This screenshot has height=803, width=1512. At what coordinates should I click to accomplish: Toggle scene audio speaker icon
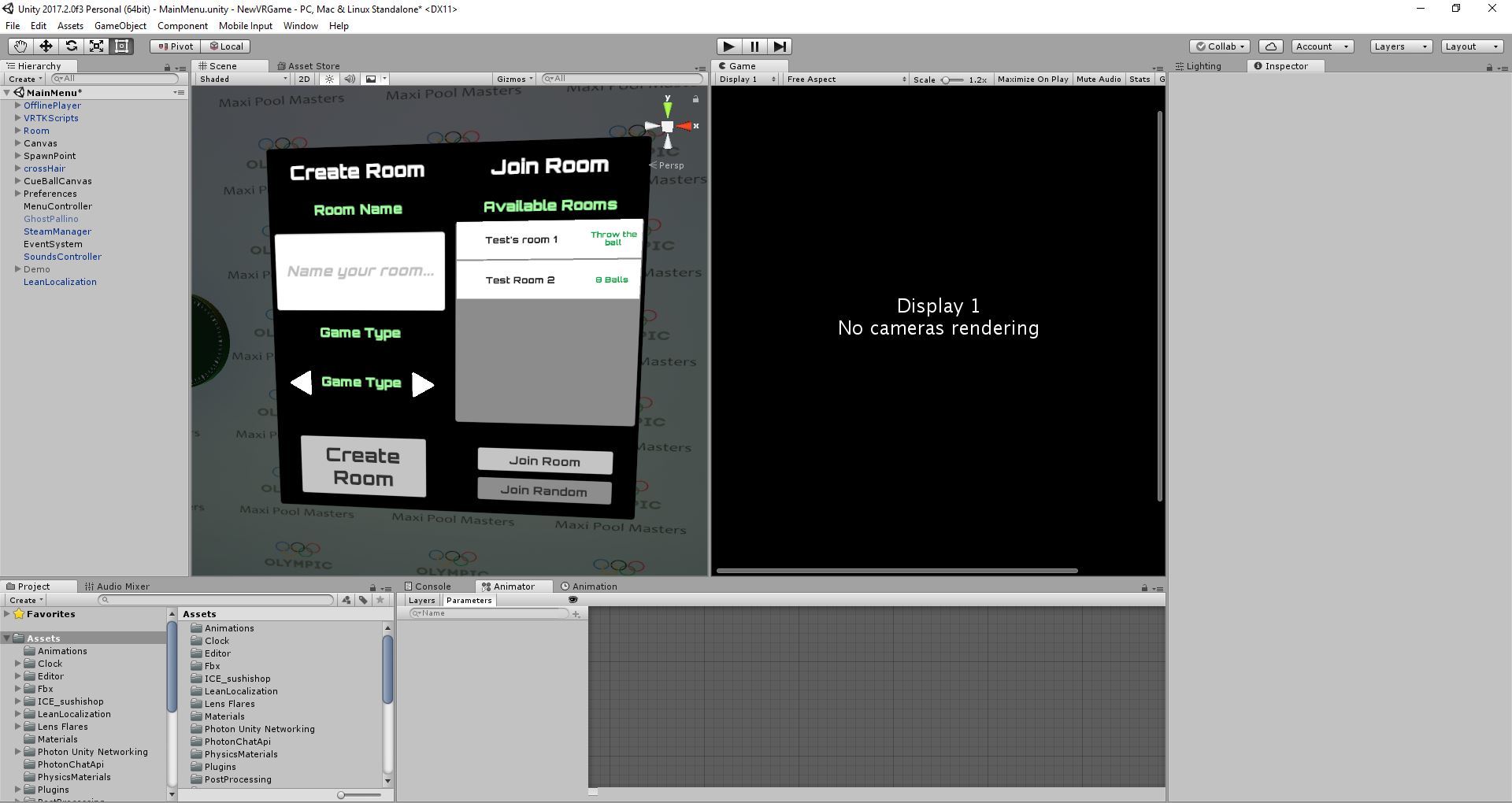(350, 79)
